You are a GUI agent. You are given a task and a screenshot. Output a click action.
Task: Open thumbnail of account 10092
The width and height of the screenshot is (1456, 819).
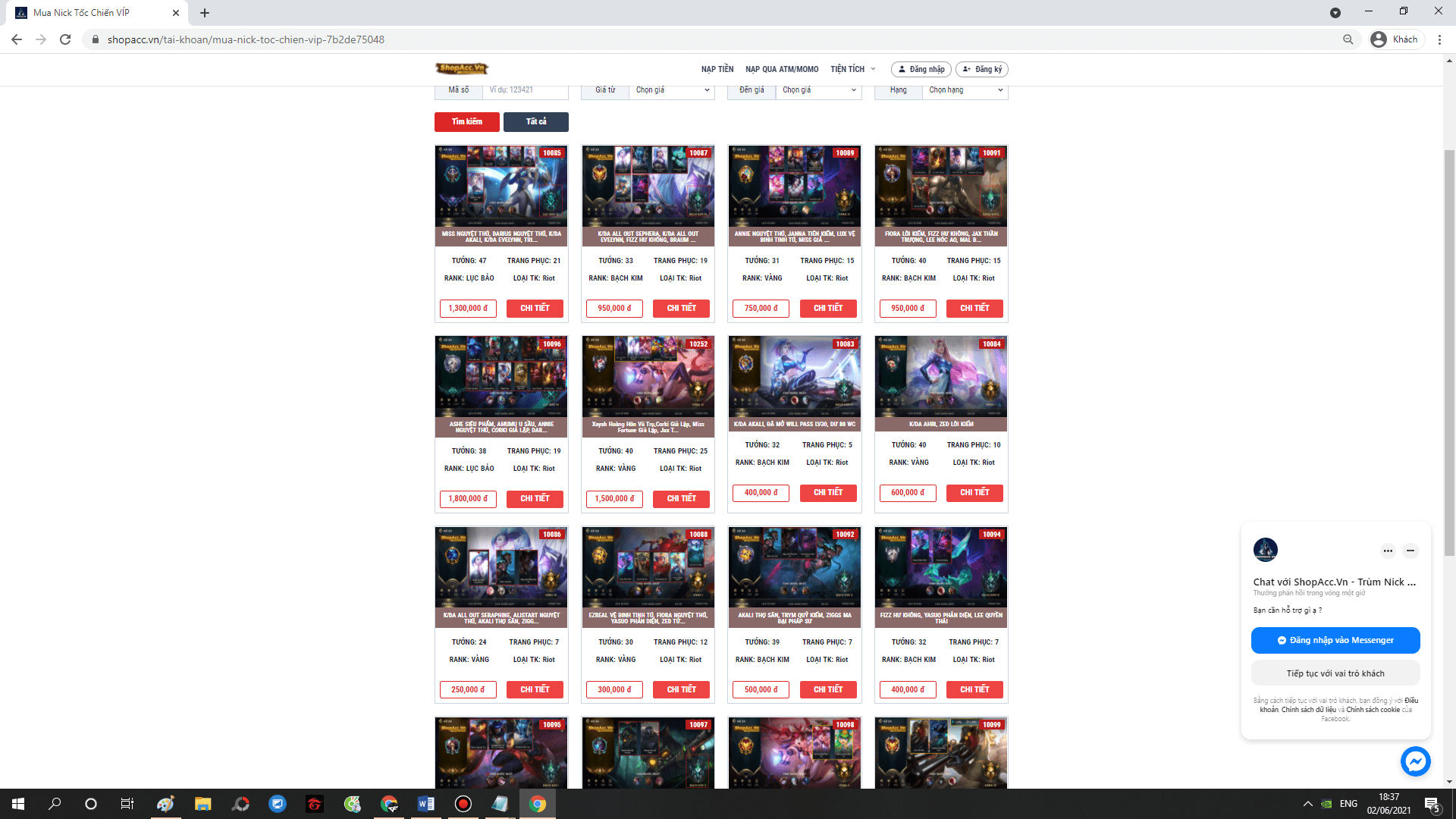[x=795, y=567]
